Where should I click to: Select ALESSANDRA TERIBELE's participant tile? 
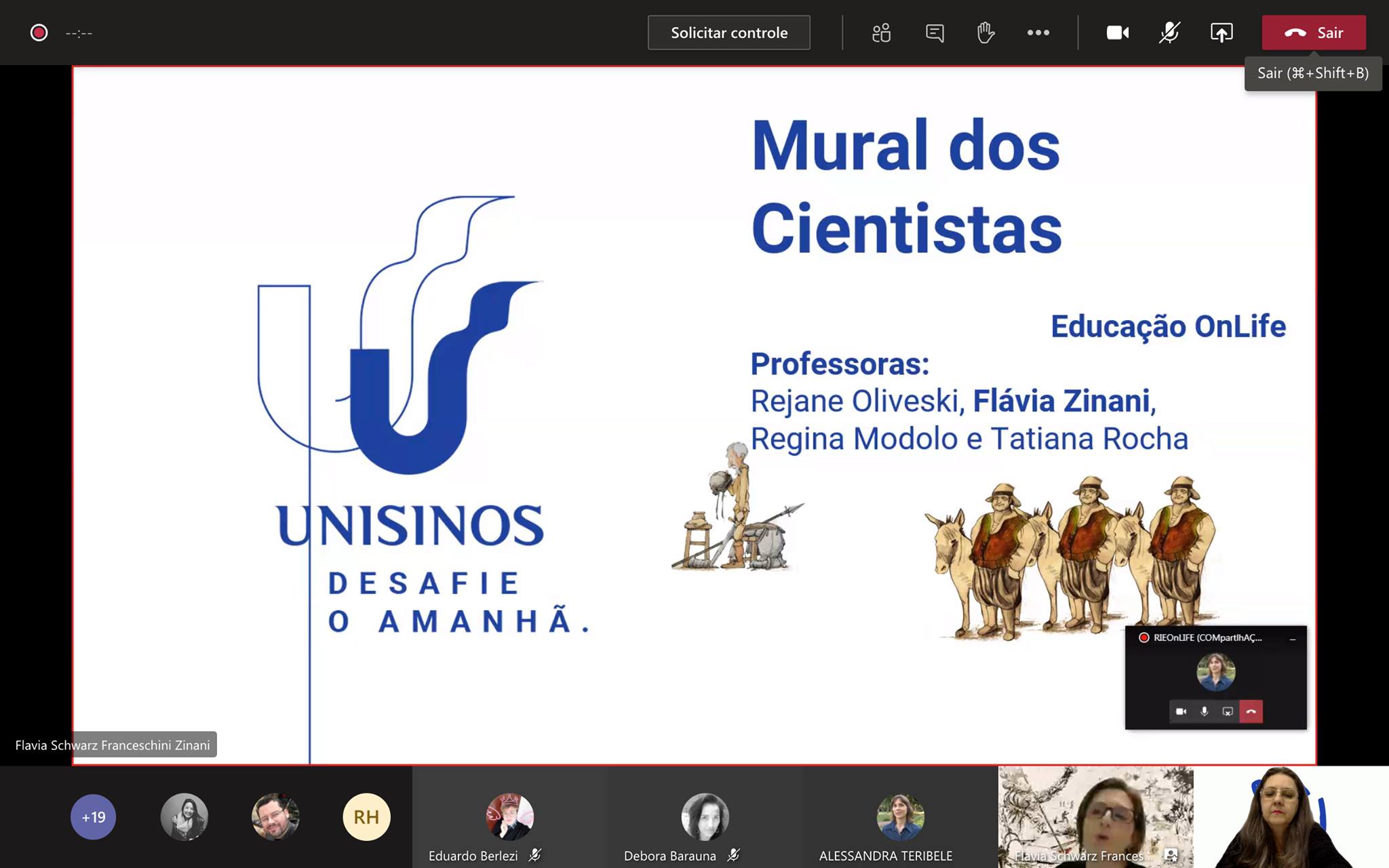tap(900, 817)
